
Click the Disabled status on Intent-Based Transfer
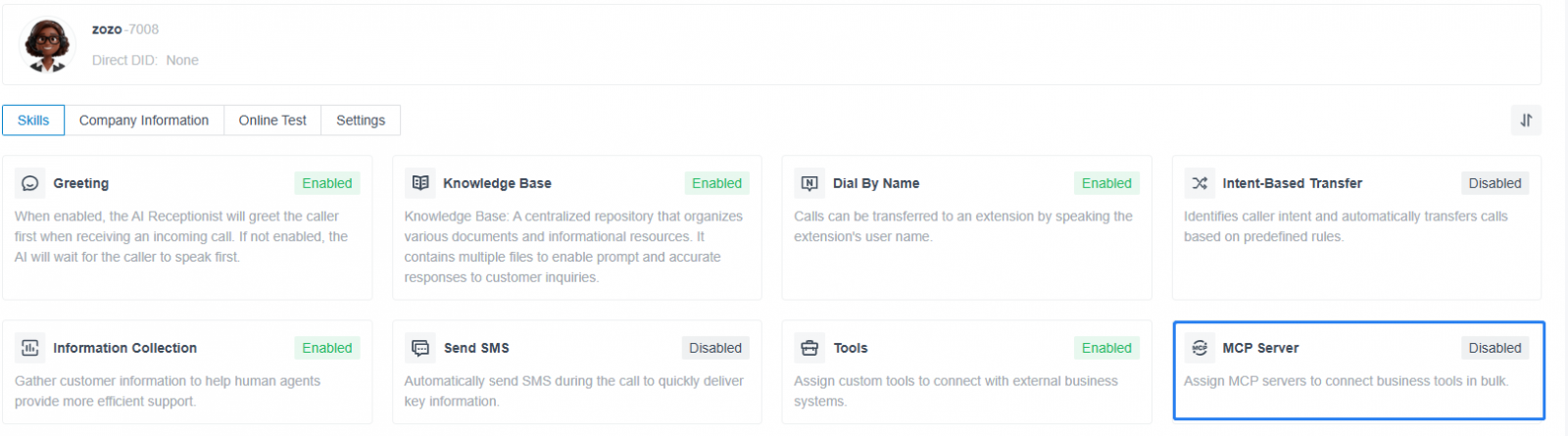coord(1494,183)
